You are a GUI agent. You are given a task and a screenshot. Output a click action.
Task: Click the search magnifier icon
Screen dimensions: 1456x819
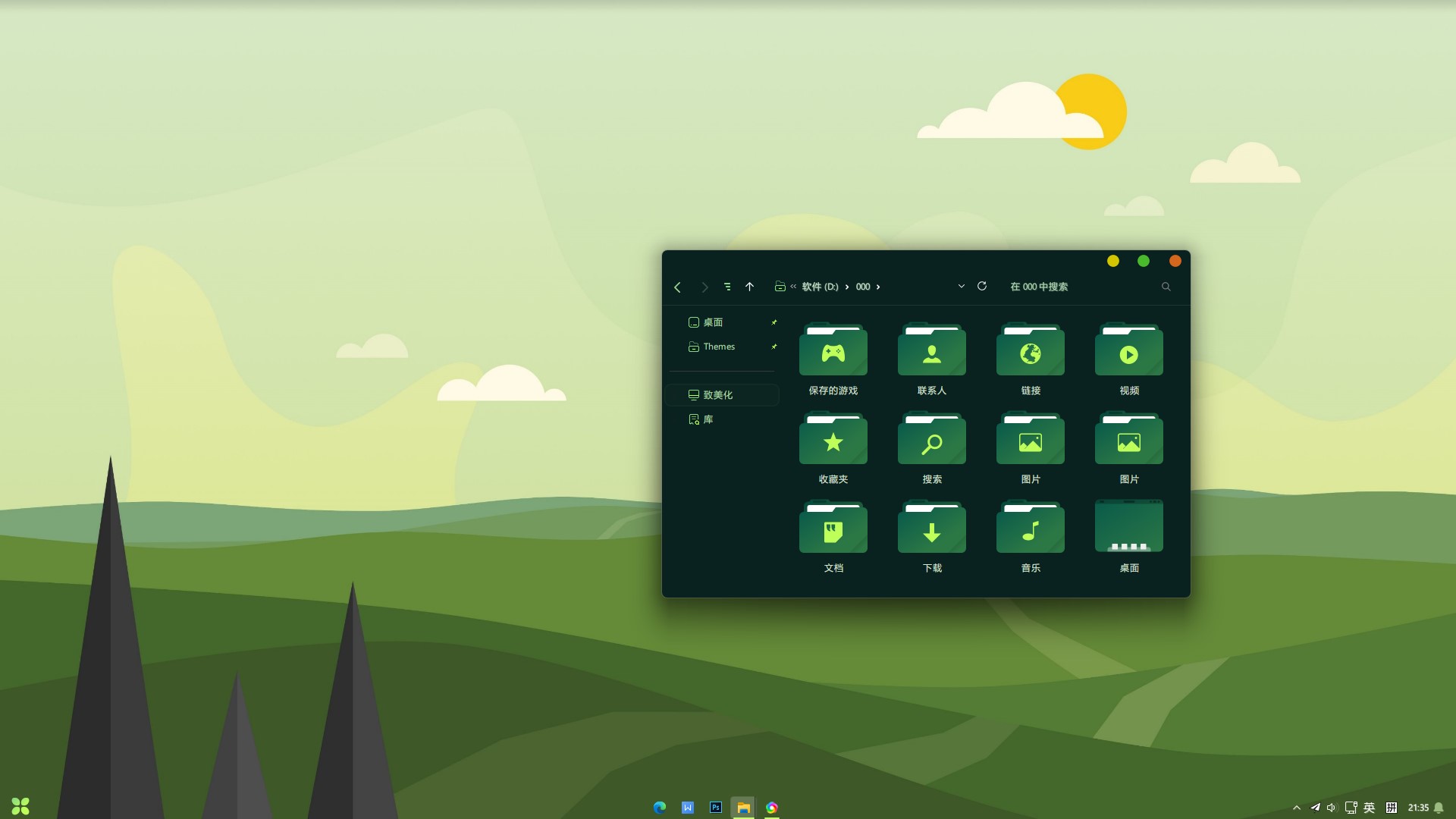click(1166, 287)
